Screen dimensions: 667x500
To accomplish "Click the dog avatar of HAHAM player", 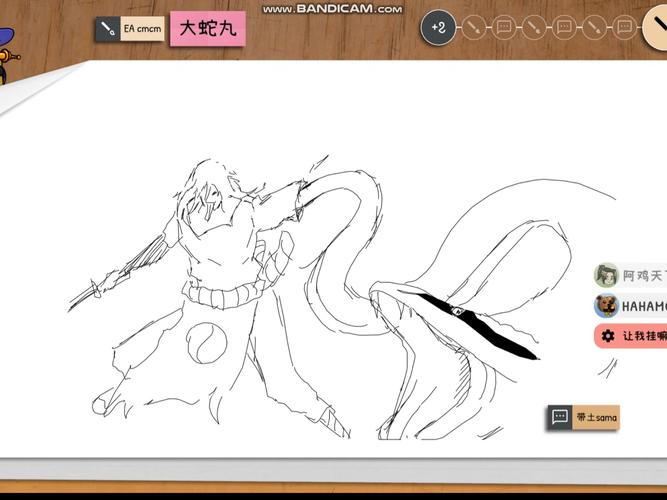I will pyautogui.click(x=606, y=306).
